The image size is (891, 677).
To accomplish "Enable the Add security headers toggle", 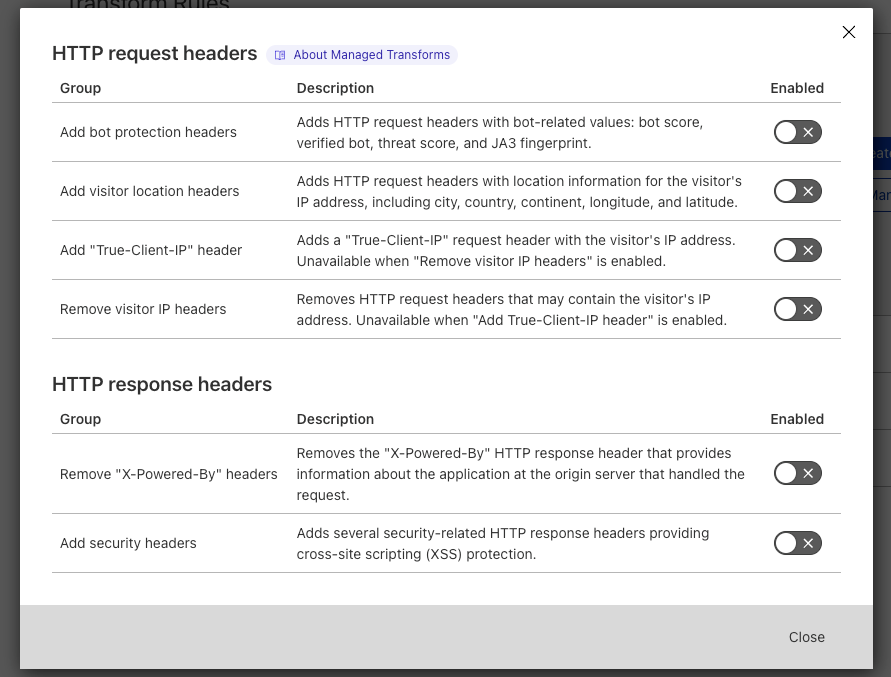I will click(x=797, y=543).
